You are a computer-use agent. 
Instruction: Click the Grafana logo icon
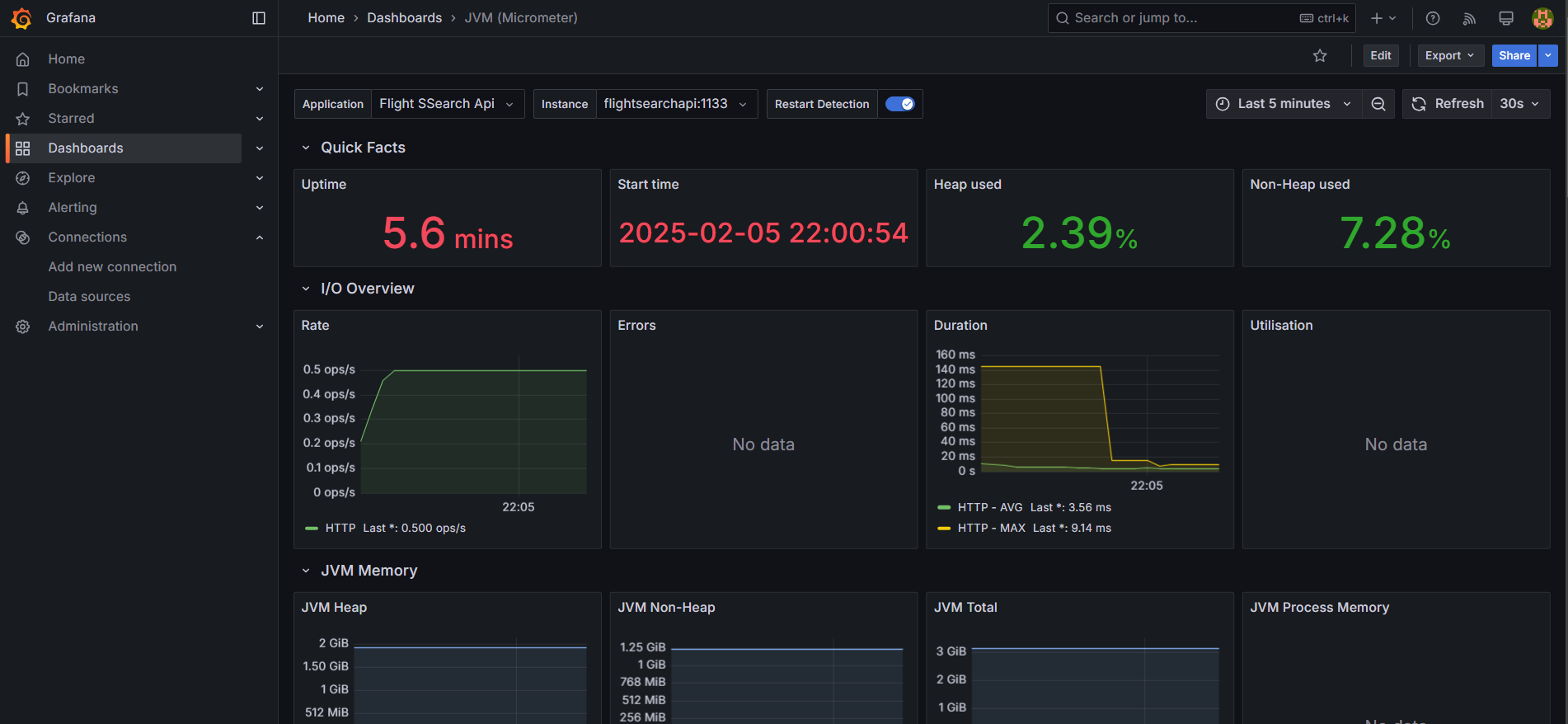pos(22,18)
